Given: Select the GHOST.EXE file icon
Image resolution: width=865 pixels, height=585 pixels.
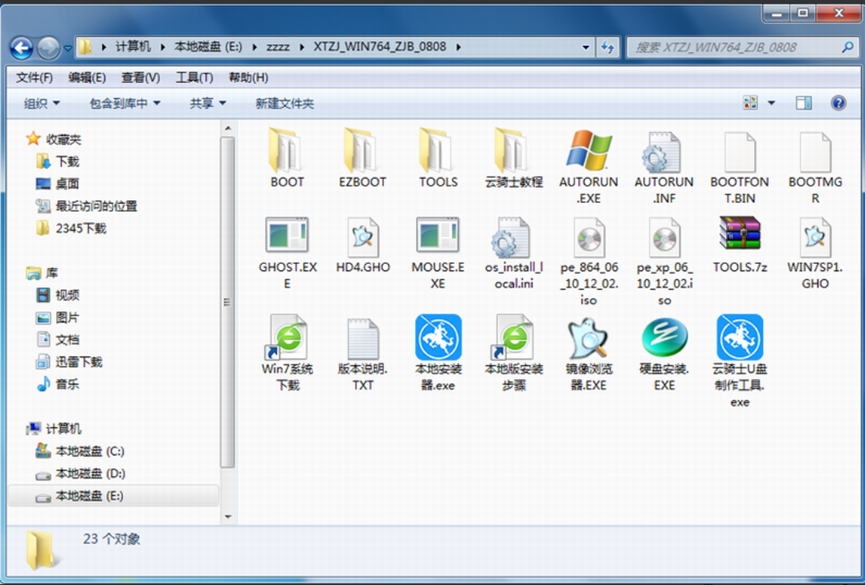Looking at the screenshot, I should pyautogui.click(x=287, y=236).
